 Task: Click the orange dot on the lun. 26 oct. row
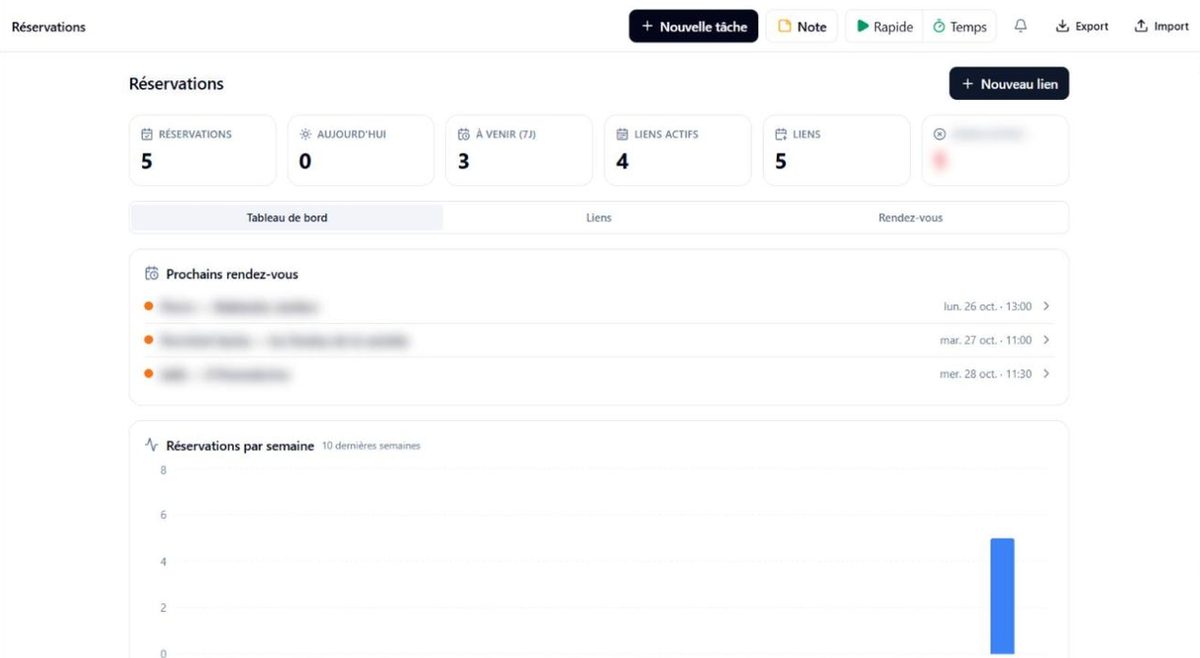148,306
